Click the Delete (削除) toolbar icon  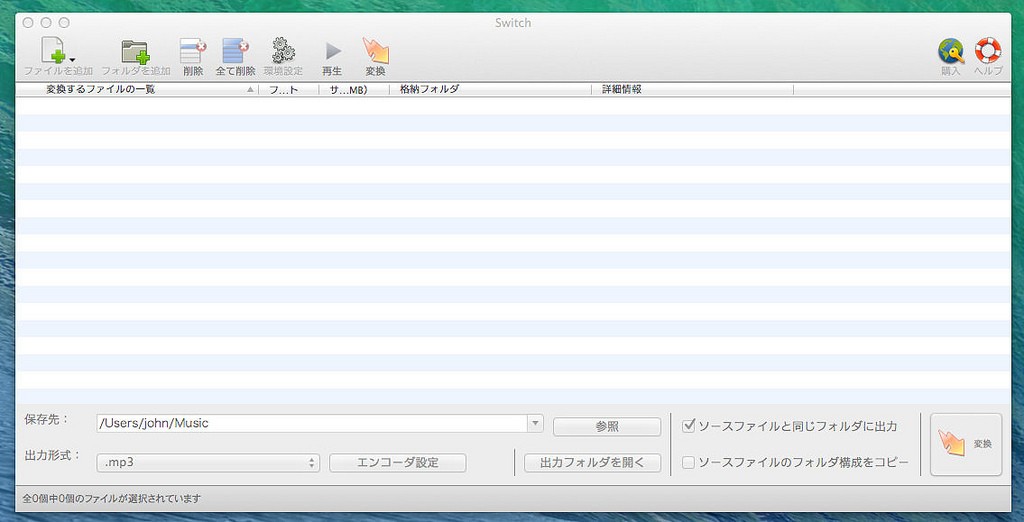[193, 51]
